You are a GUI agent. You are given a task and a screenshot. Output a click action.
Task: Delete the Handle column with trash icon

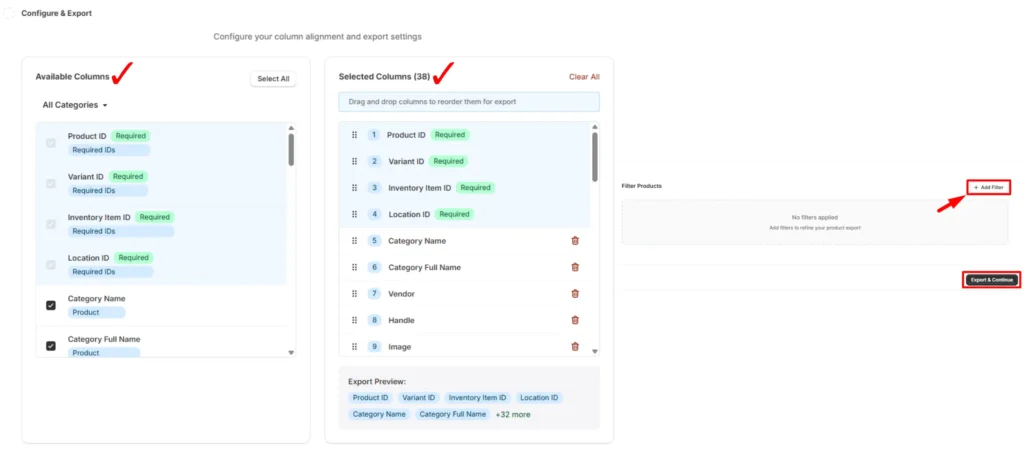[575, 320]
